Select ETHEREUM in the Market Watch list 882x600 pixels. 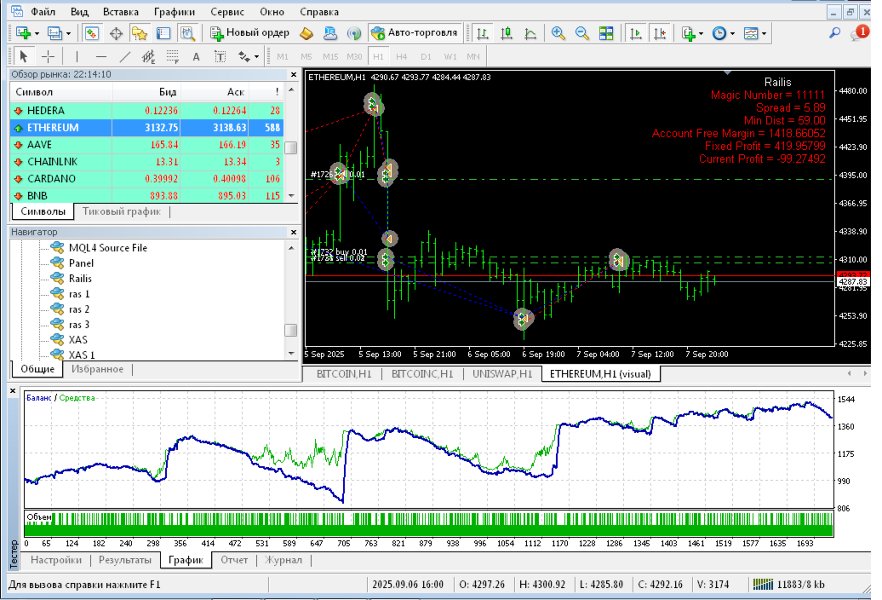[70, 128]
